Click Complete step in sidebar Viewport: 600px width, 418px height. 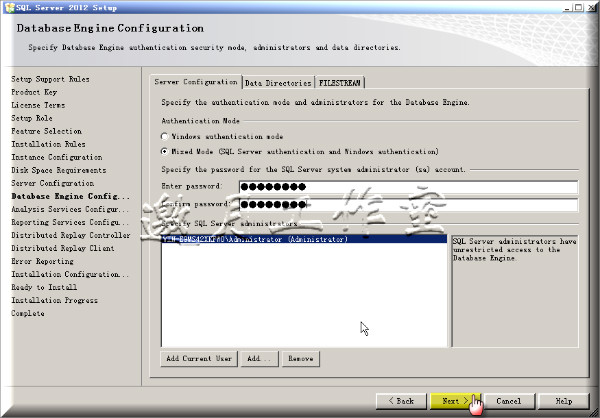coord(28,314)
